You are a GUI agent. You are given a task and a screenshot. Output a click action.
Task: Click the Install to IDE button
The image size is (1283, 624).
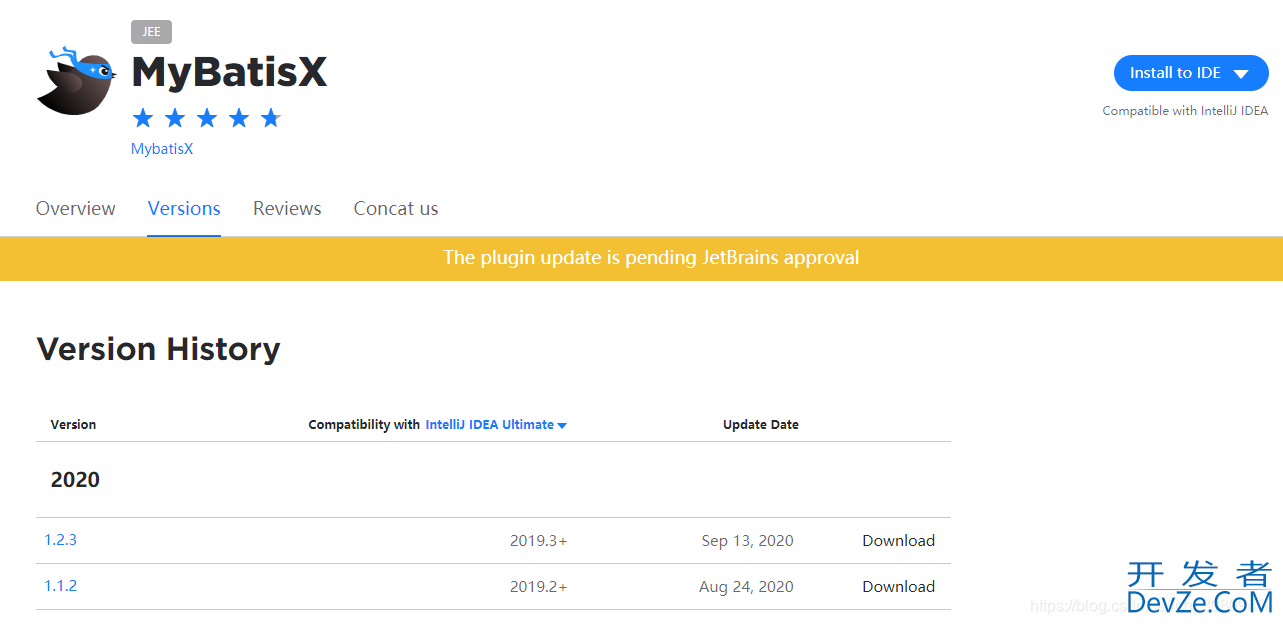pos(1191,73)
